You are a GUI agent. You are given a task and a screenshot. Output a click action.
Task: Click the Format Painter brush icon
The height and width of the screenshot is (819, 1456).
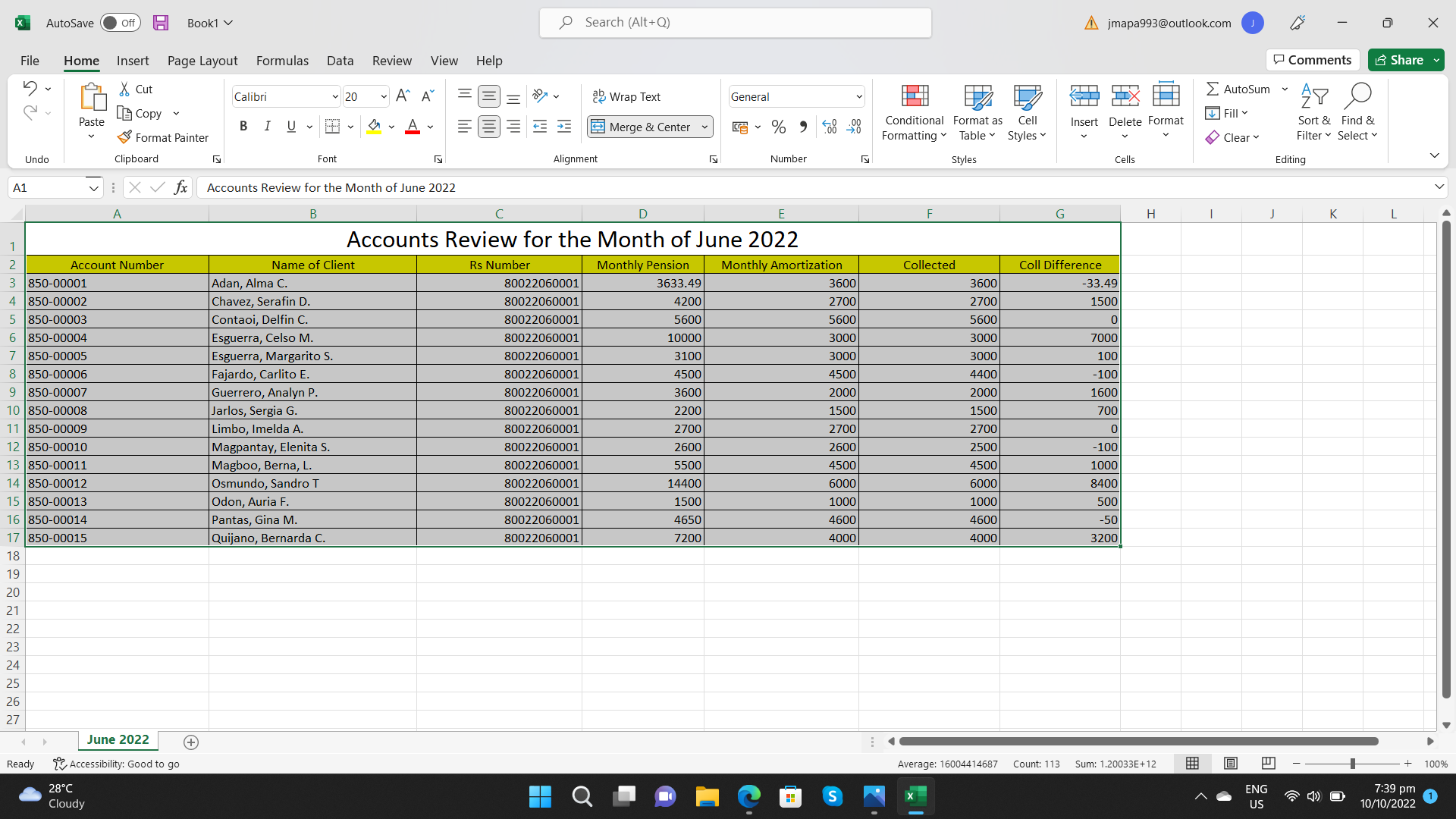click(125, 137)
